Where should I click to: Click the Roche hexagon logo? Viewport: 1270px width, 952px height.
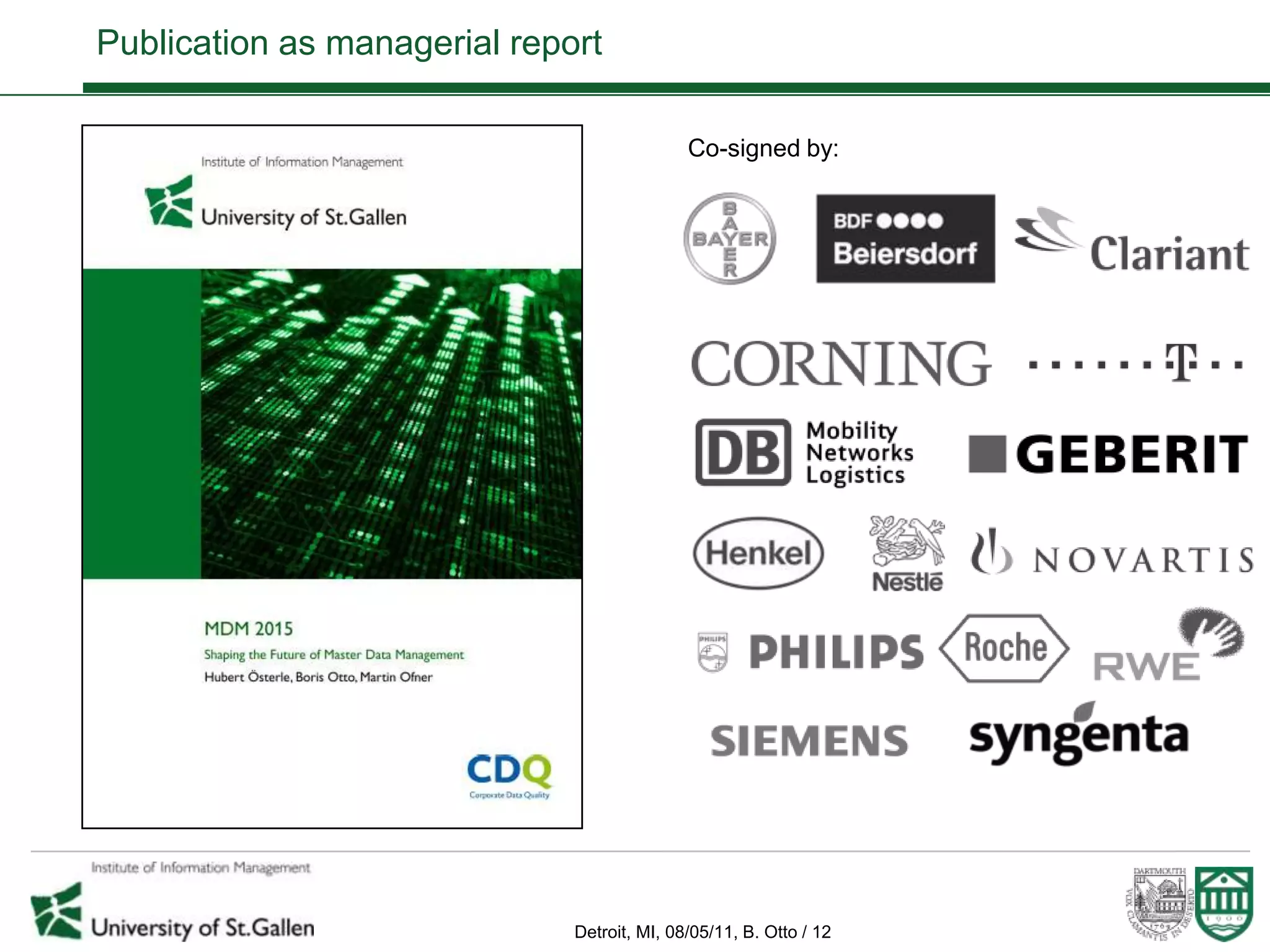click(x=1005, y=648)
